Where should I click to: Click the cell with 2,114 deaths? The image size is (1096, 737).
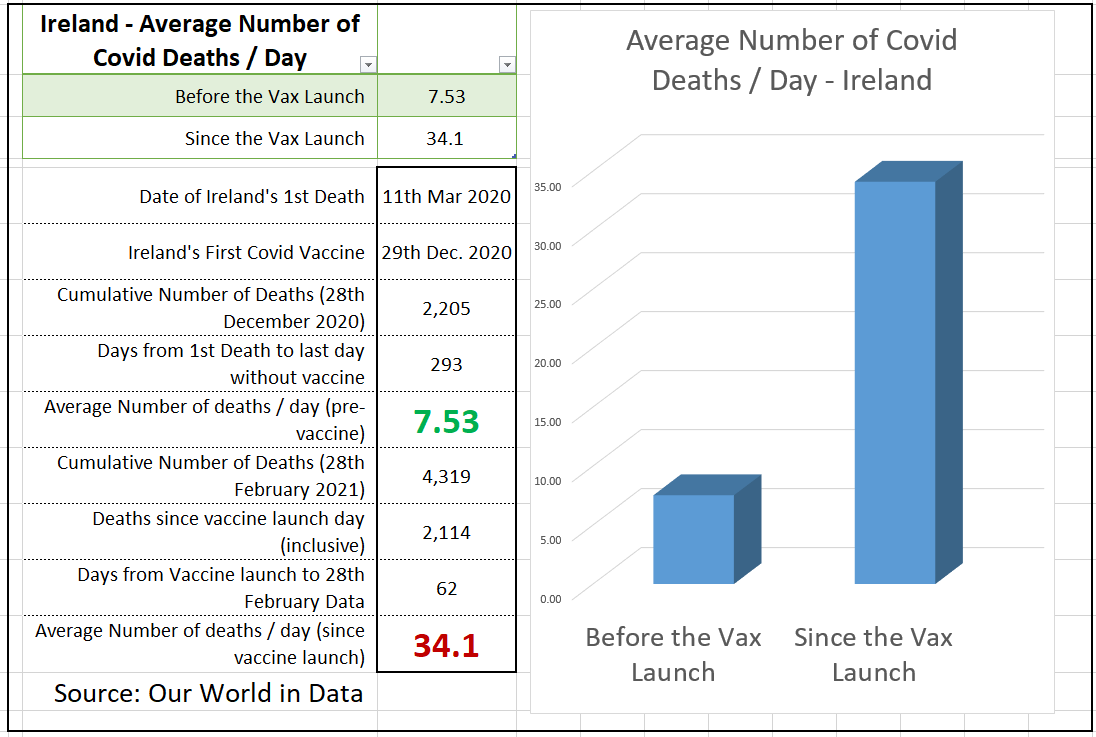[x=446, y=533]
